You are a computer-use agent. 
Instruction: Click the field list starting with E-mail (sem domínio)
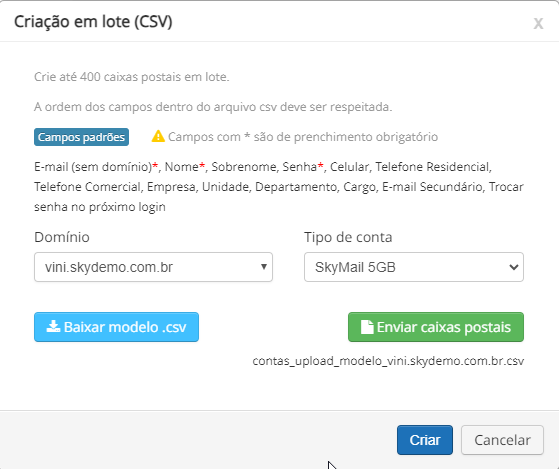(279, 187)
